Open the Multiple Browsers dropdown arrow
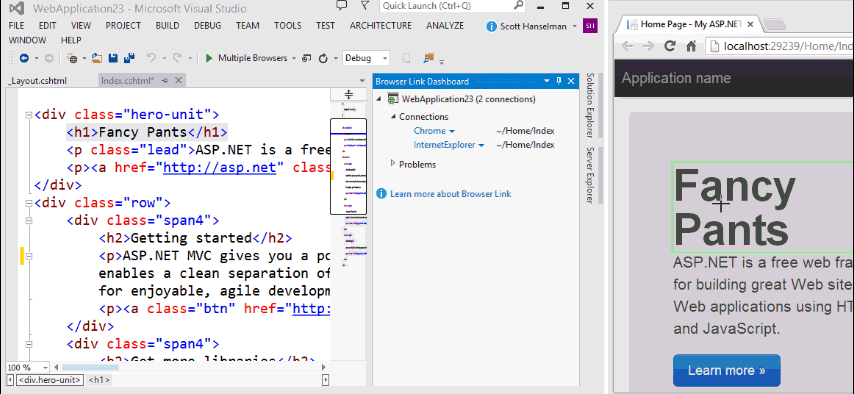 coord(294,58)
